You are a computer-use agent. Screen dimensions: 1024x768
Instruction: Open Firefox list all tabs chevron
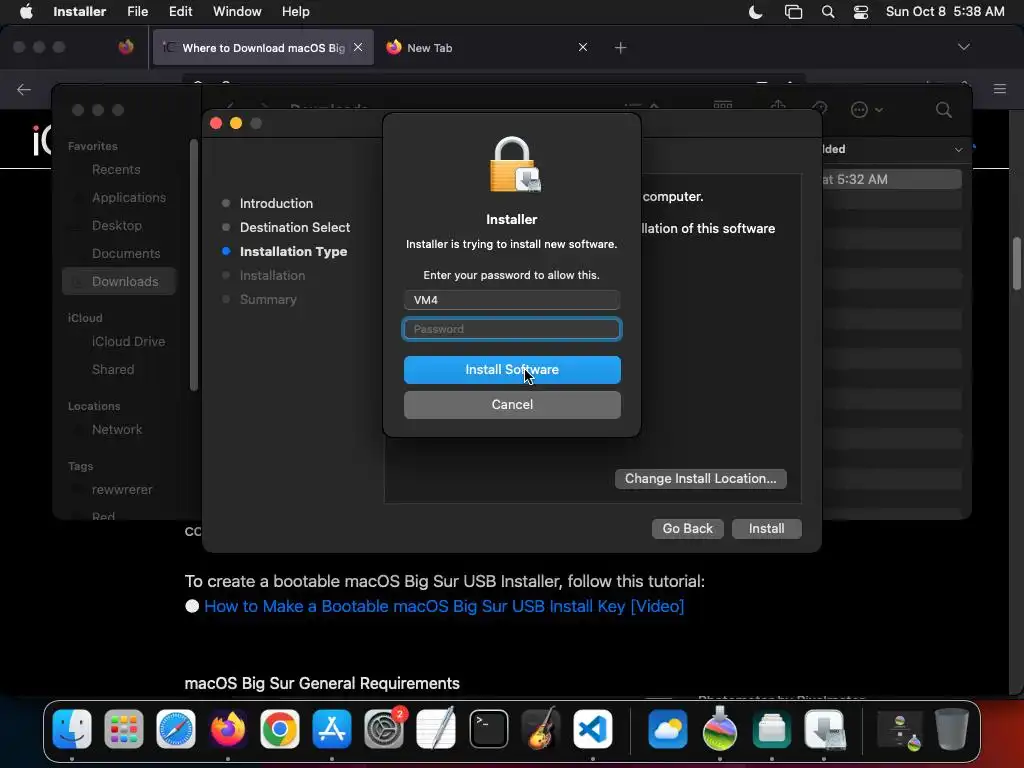pyautogui.click(x=963, y=47)
